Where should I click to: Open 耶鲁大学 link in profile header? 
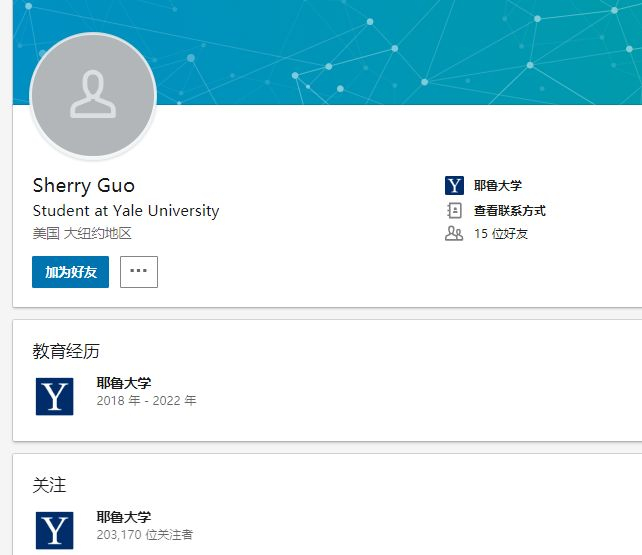pyautogui.click(x=498, y=185)
